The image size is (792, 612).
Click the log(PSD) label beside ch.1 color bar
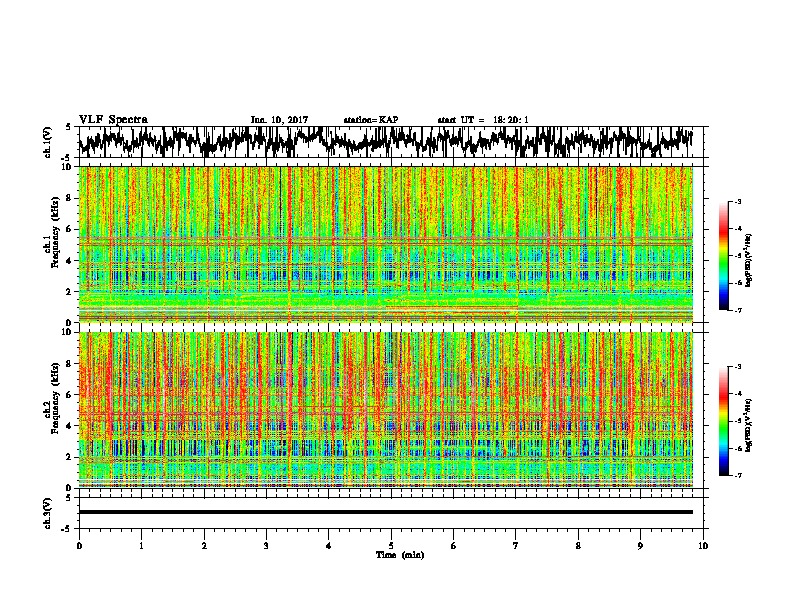(x=749, y=260)
